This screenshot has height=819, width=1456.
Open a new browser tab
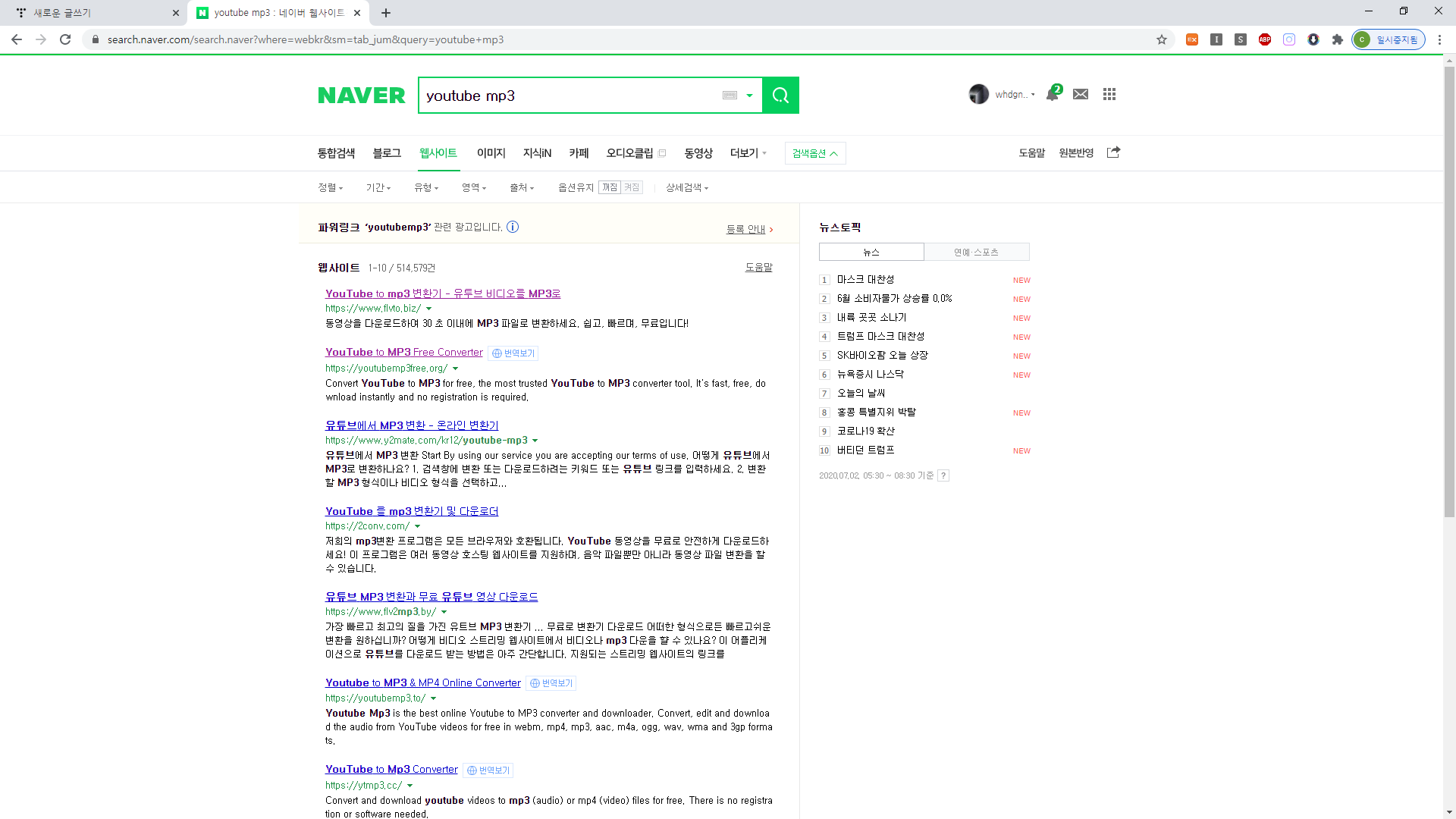coord(386,13)
